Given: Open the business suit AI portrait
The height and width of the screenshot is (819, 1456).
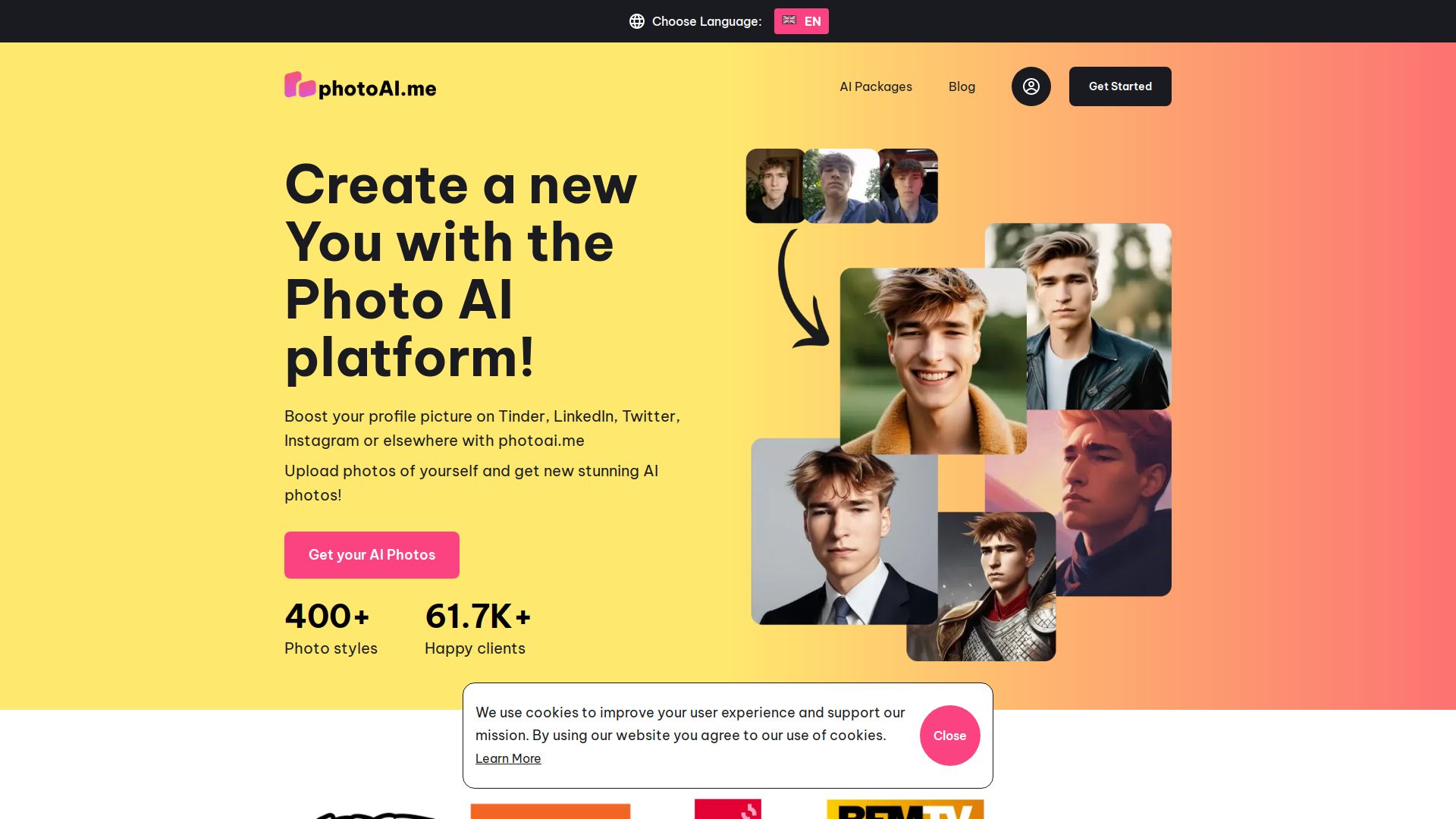Looking at the screenshot, I should 844,532.
